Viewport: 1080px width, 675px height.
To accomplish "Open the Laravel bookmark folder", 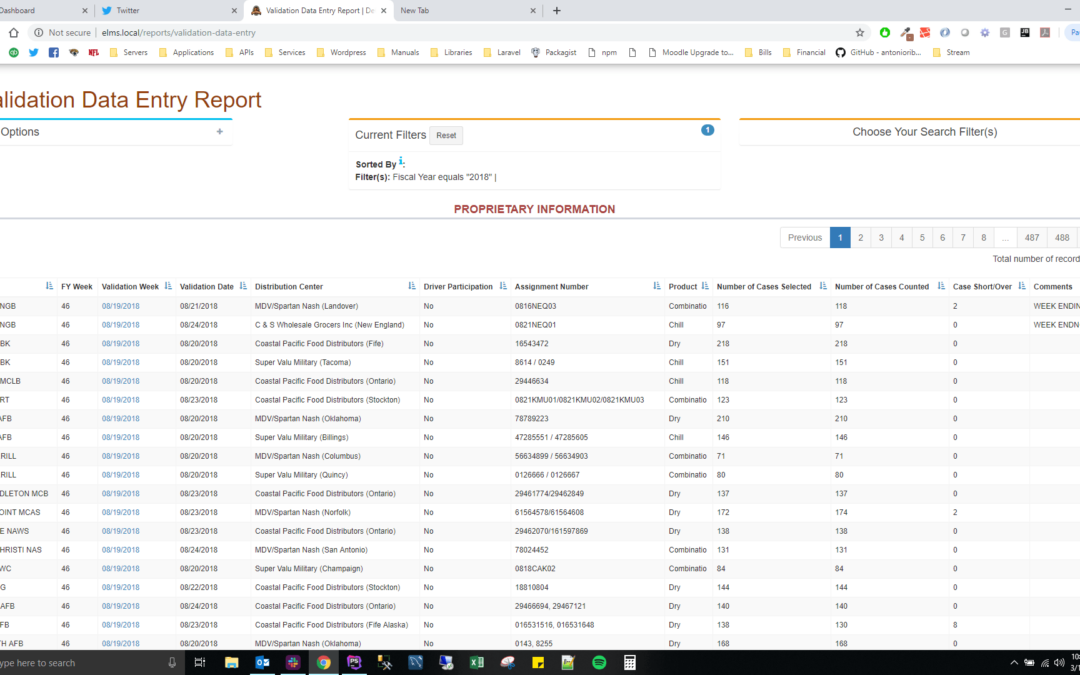I will [501, 52].
